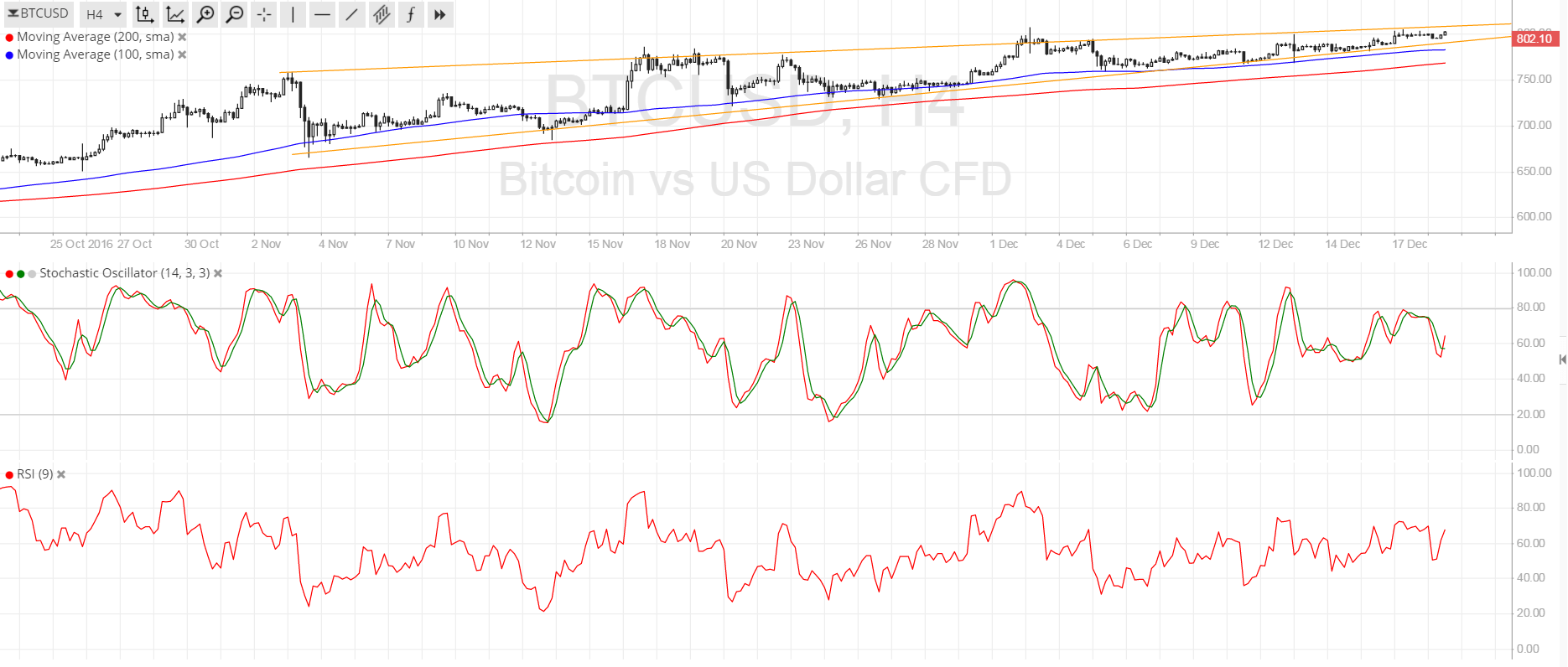Select the crosshair cursor tool
The image size is (1568, 667).
click(x=264, y=14)
